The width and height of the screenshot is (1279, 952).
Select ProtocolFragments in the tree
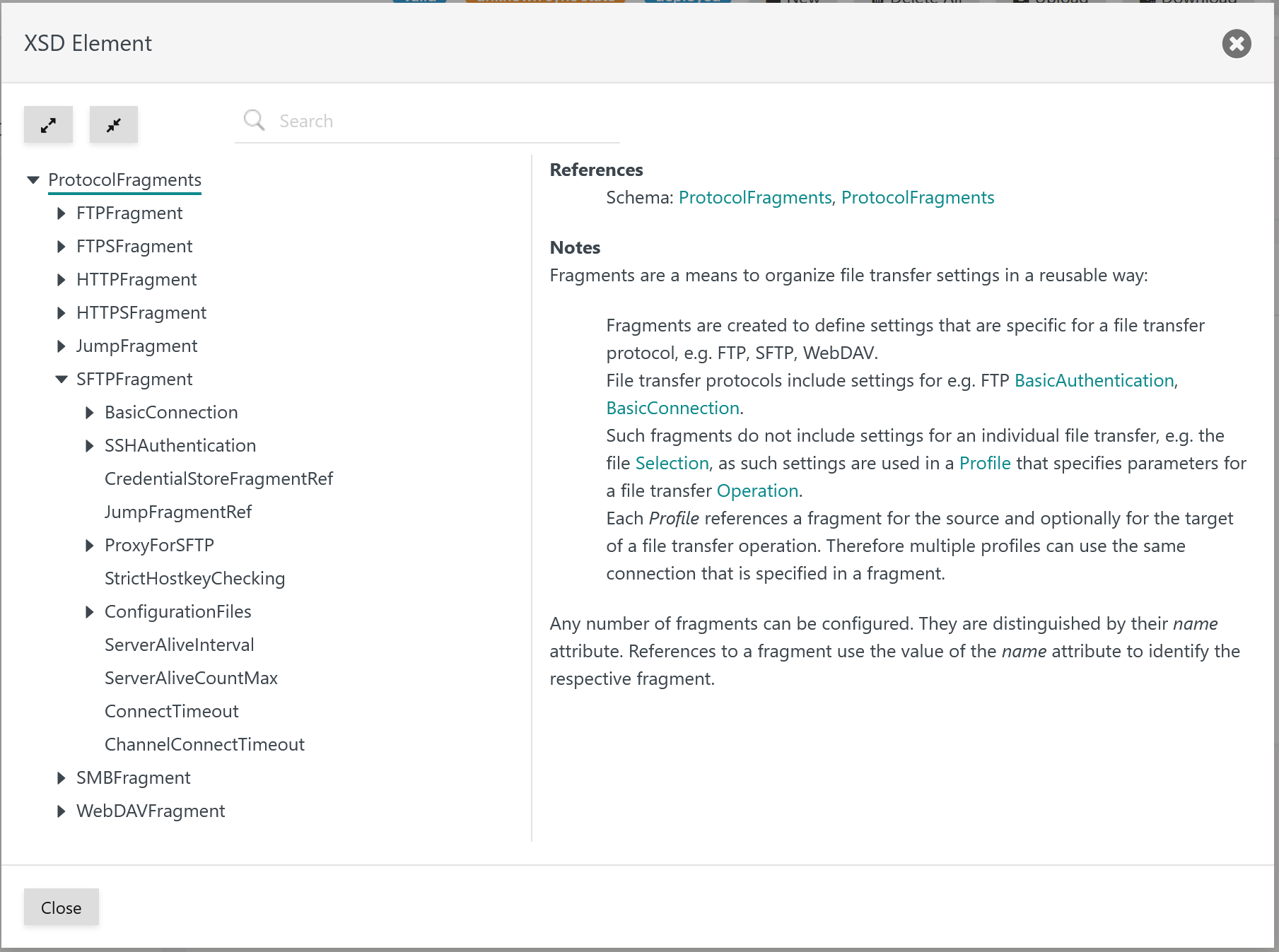pos(124,180)
